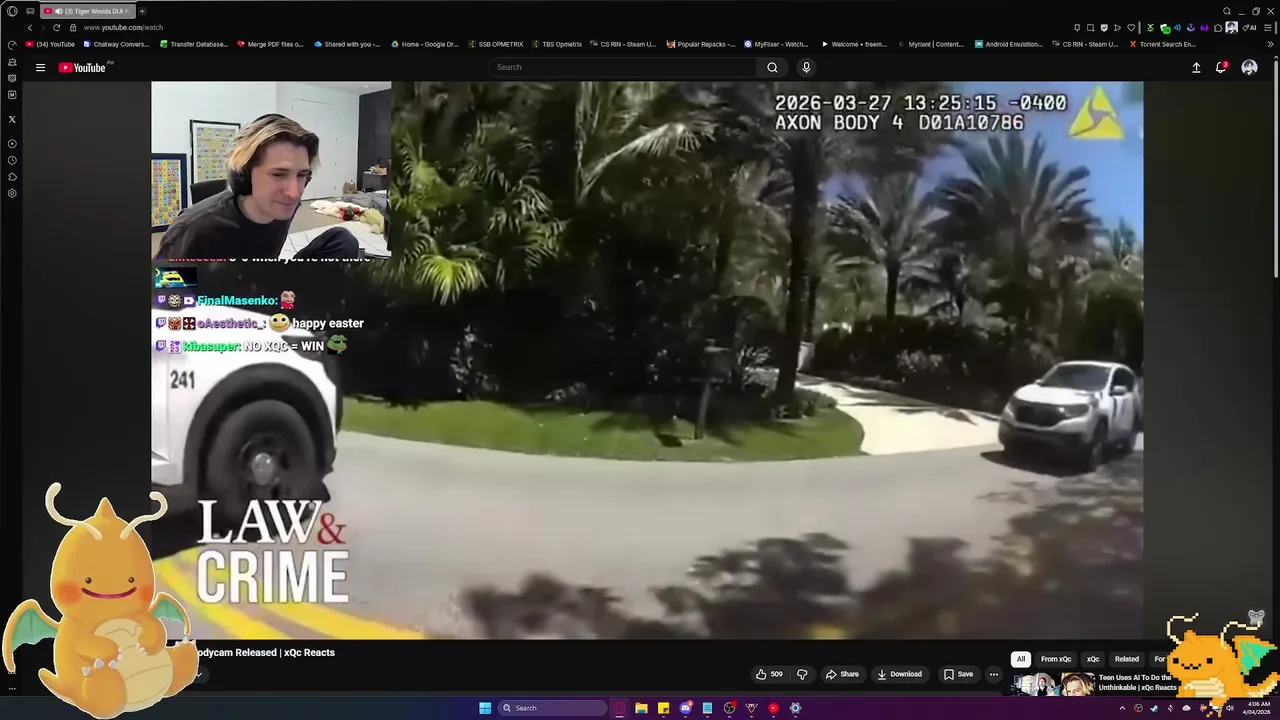The width and height of the screenshot is (1280, 720).
Task: Dislike the video with thumbs down
Action: pyautogui.click(x=802, y=674)
